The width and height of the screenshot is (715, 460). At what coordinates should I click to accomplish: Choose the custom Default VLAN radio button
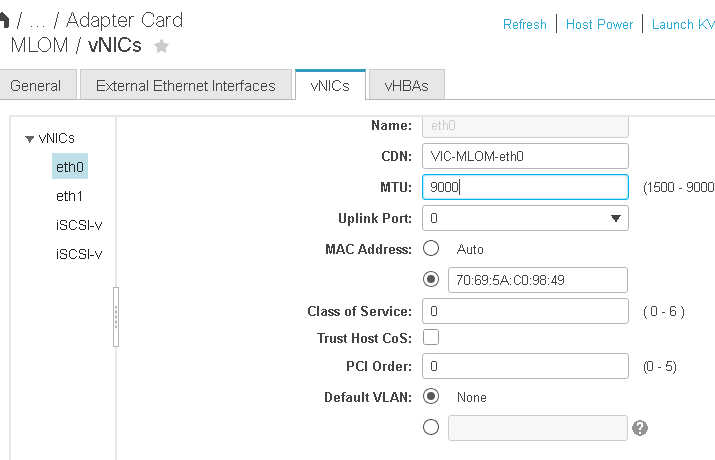431,428
